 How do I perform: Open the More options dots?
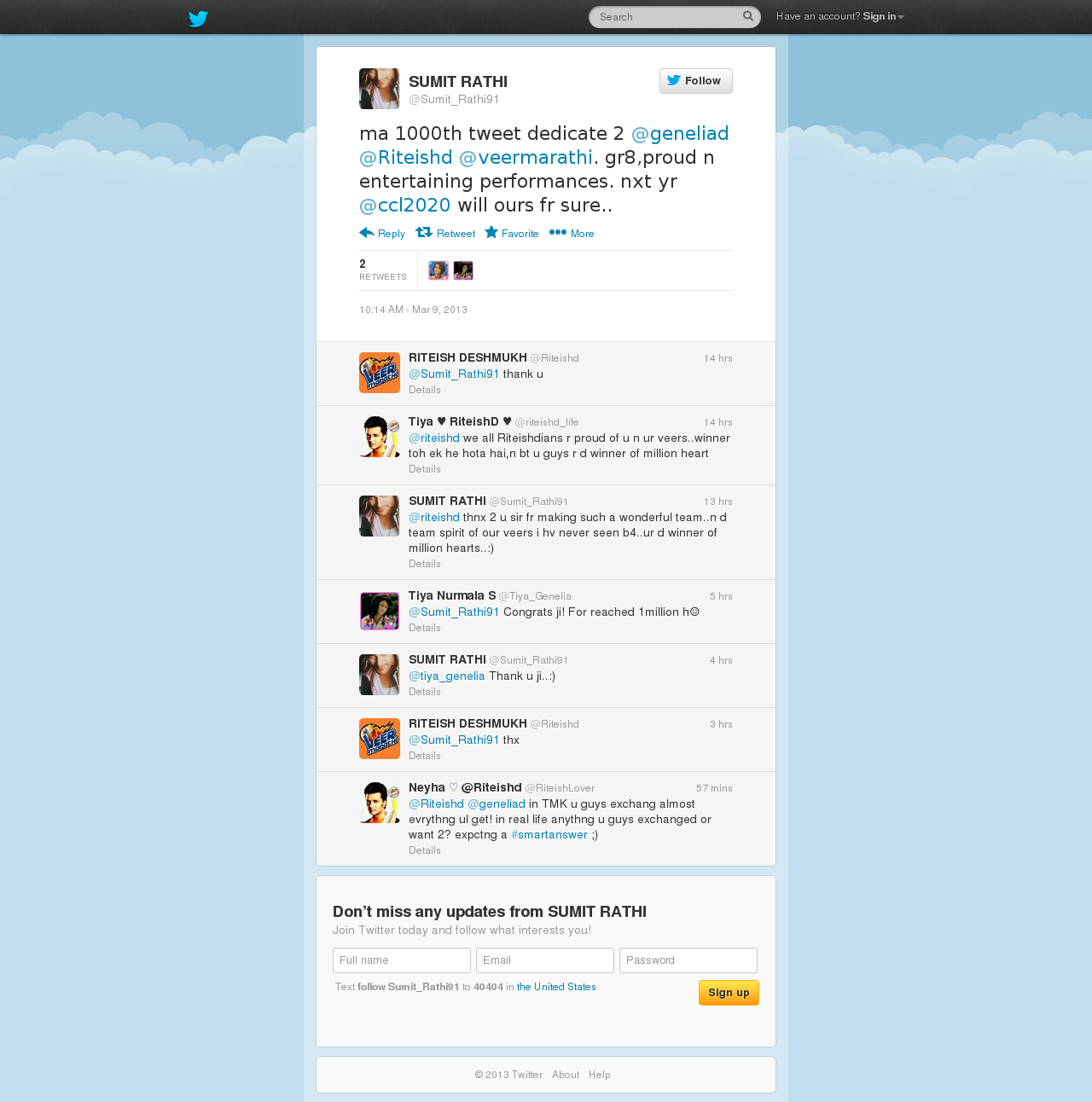[x=558, y=233]
